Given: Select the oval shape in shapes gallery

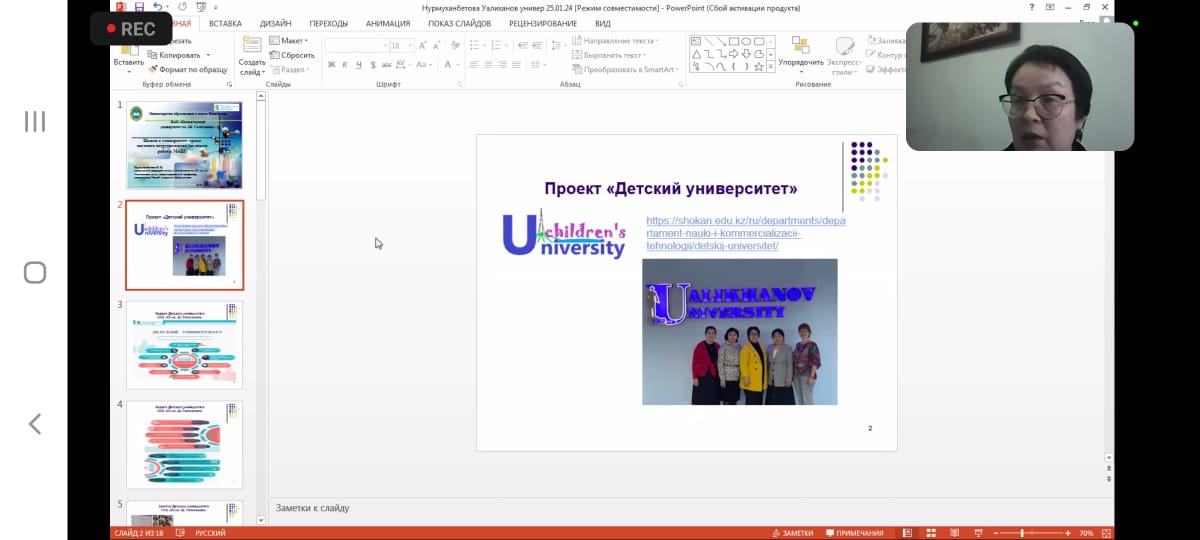Looking at the screenshot, I should pyautogui.click(x=746, y=42).
